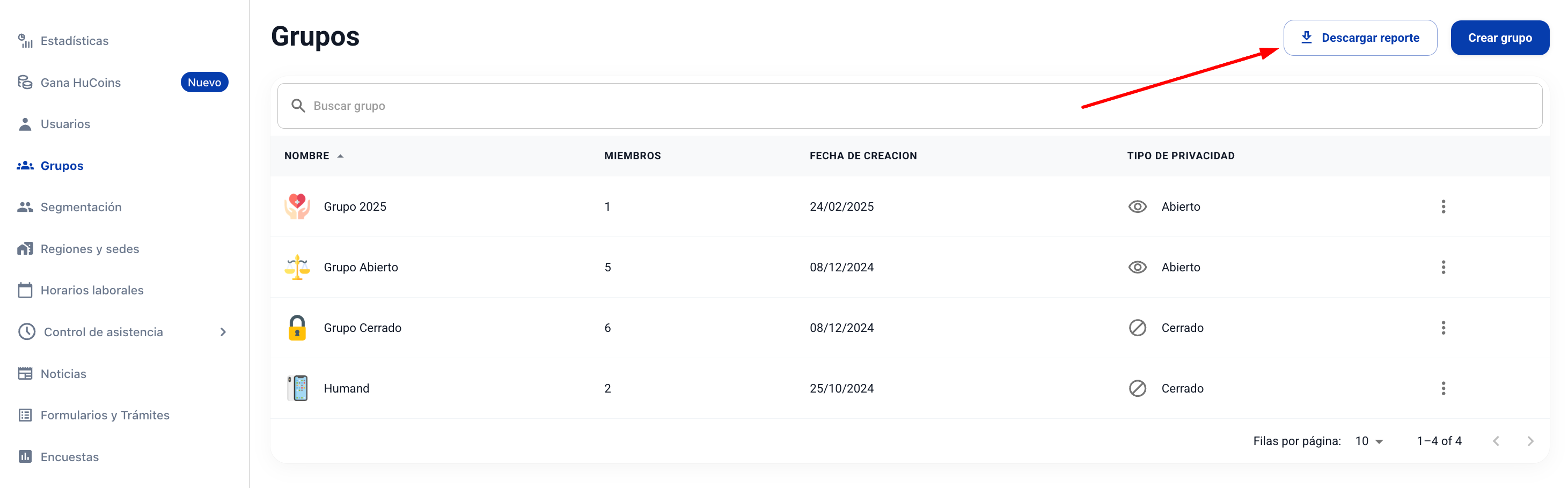This screenshot has height=488, width=1568.
Task: Click the eye icon for Grupo 2025
Action: click(1137, 207)
